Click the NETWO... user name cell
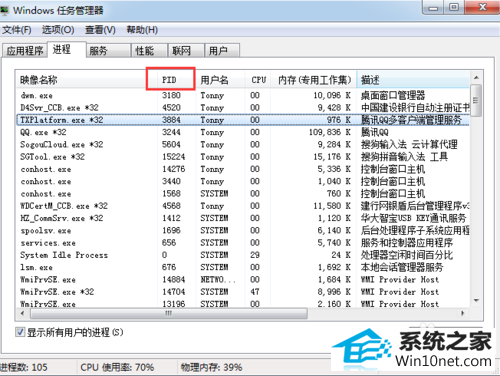Viewport: 500px width, 376px height. point(218,280)
